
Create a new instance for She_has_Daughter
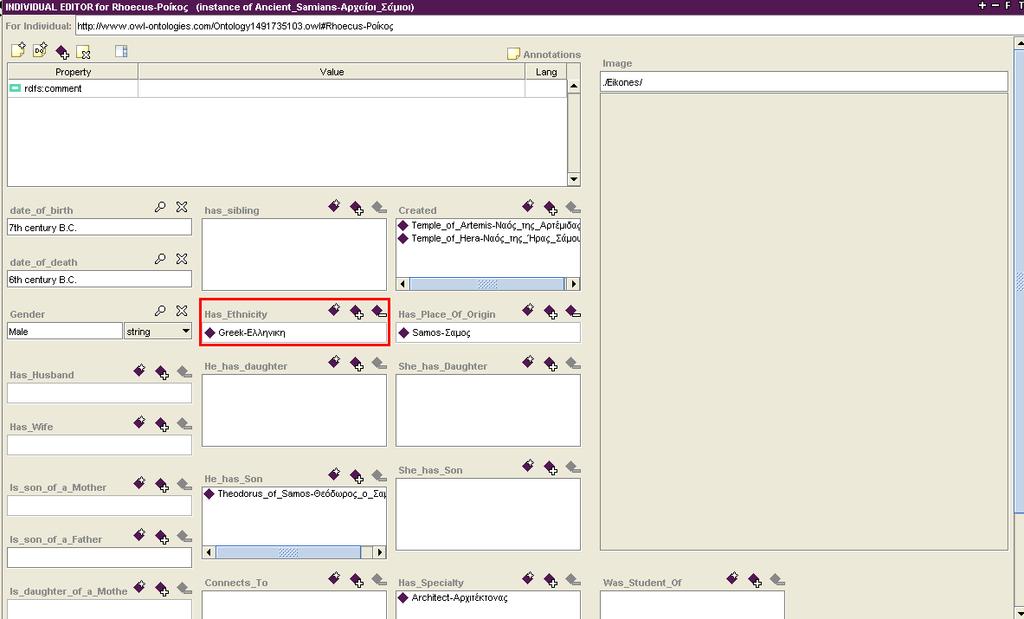pyautogui.click(x=528, y=362)
